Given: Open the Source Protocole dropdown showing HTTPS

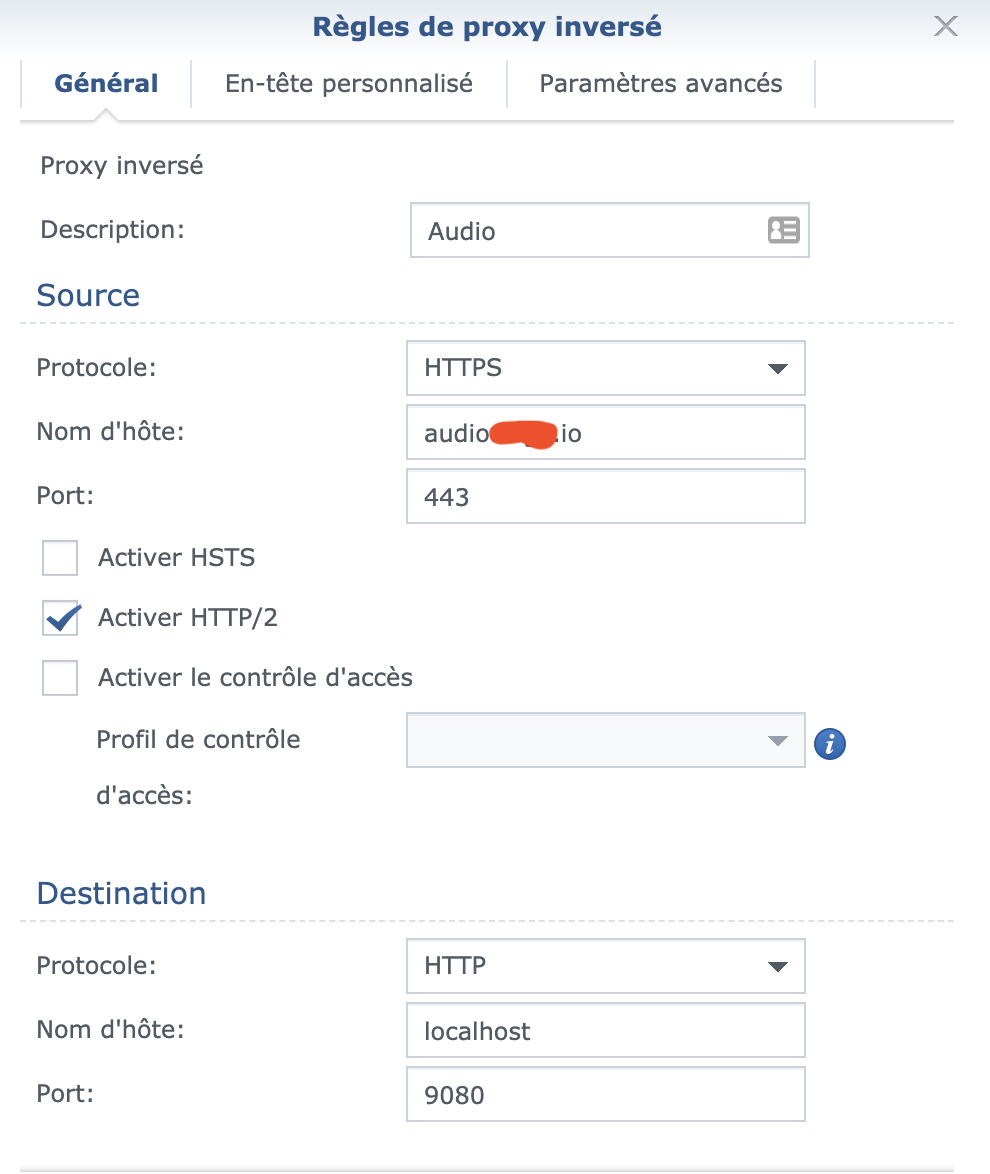Looking at the screenshot, I should [x=605, y=368].
